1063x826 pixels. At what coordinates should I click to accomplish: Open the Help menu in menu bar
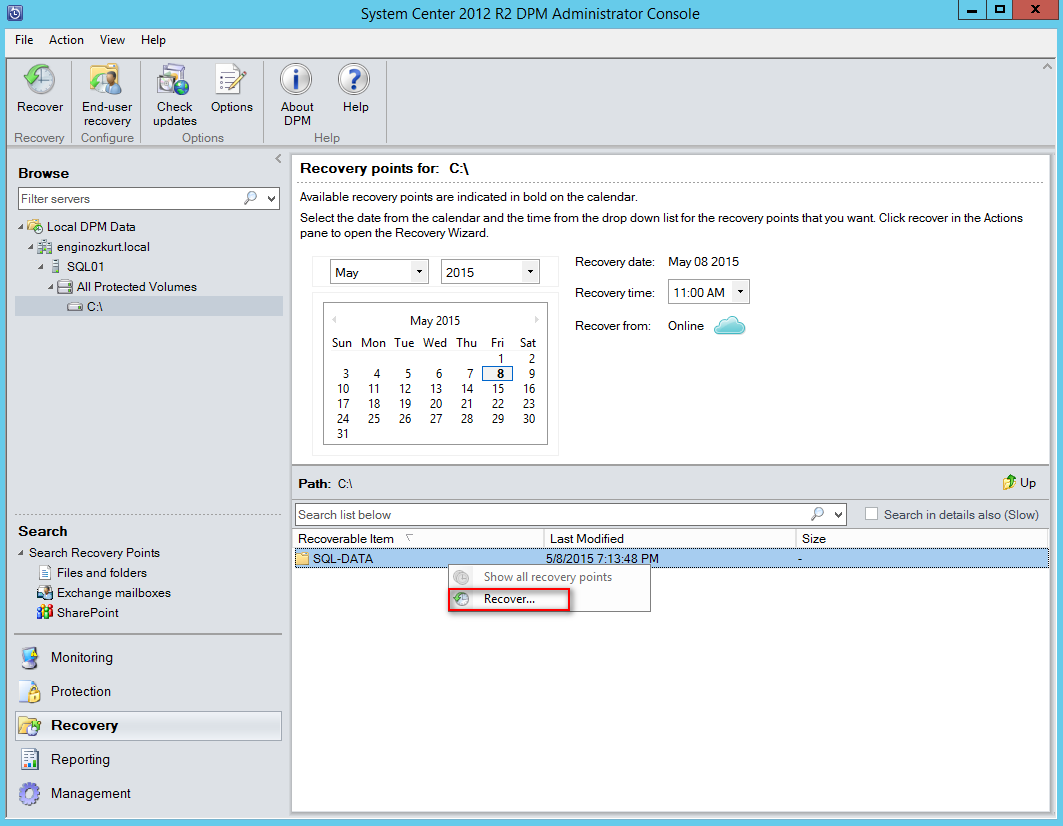click(x=153, y=40)
